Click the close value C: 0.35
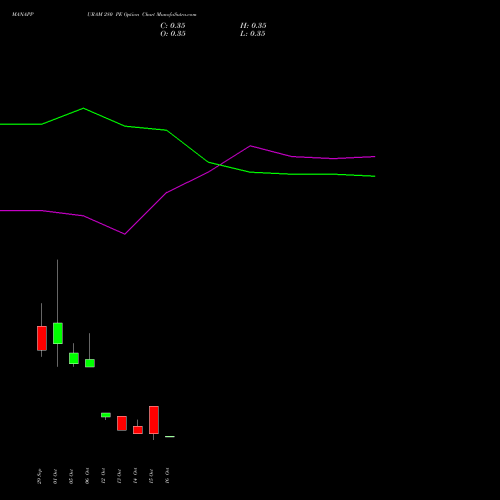Image resolution: width=500 pixels, height=500 pixels. point(173,26)
